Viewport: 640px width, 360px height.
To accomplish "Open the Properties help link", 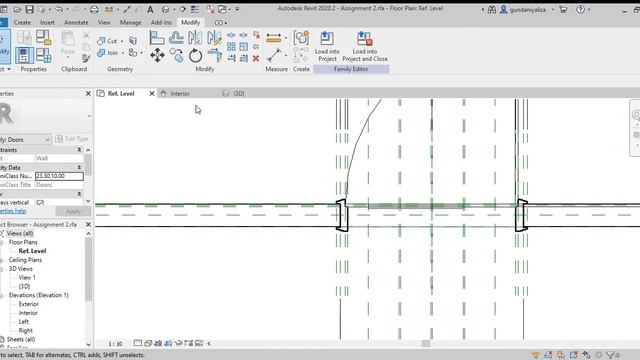I will click(x=13, y=211).
